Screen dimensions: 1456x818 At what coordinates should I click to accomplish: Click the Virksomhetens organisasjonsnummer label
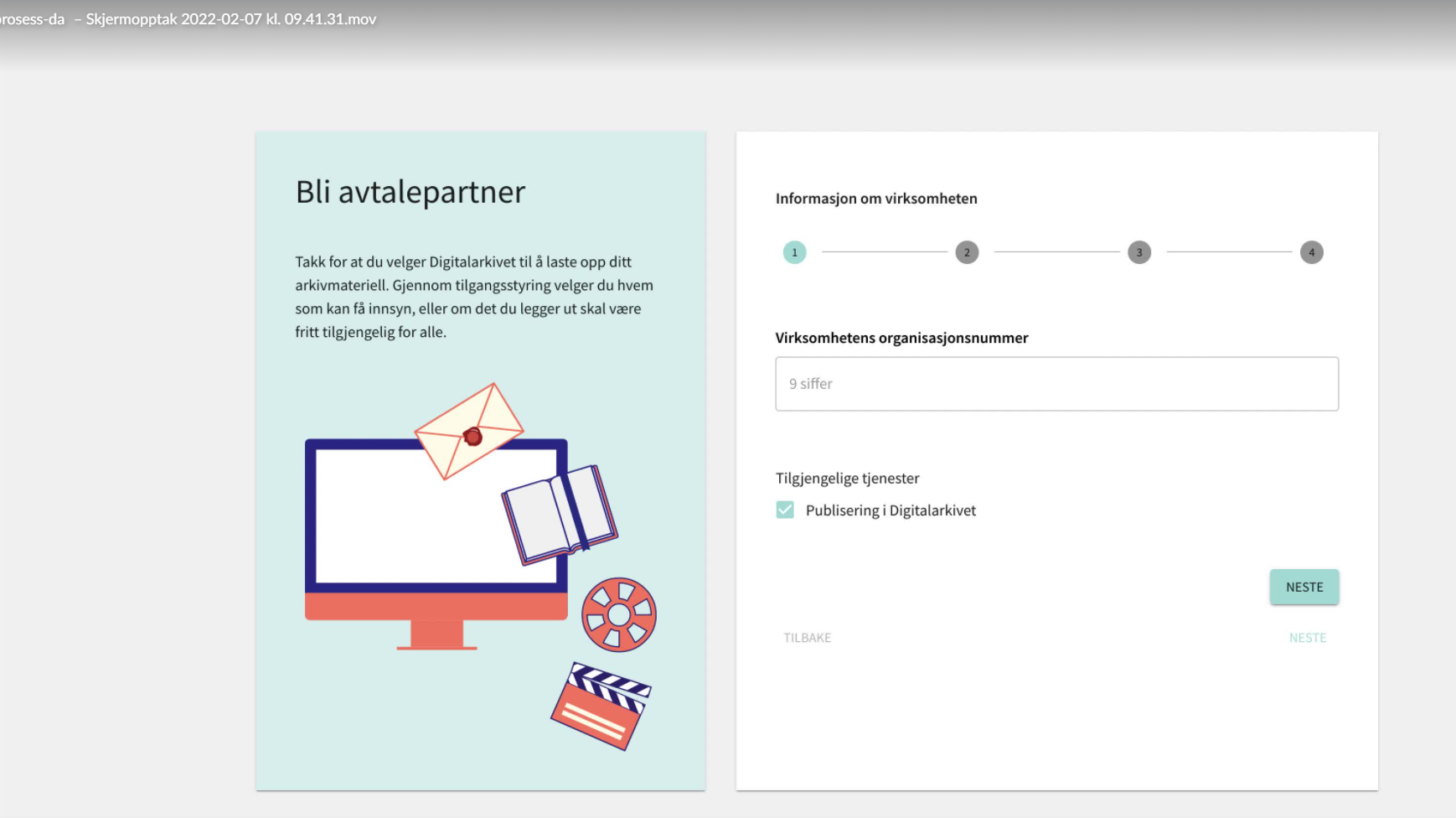(x=901, y=338)
